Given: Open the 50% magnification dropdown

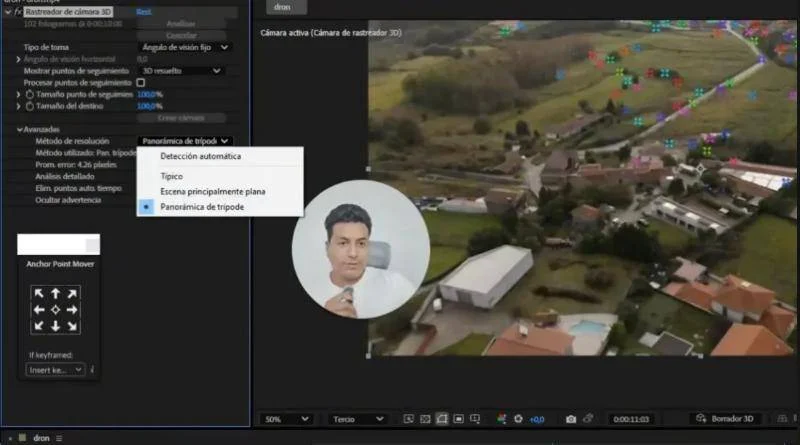Looking at the screenshot, I should tap(286, 419).
